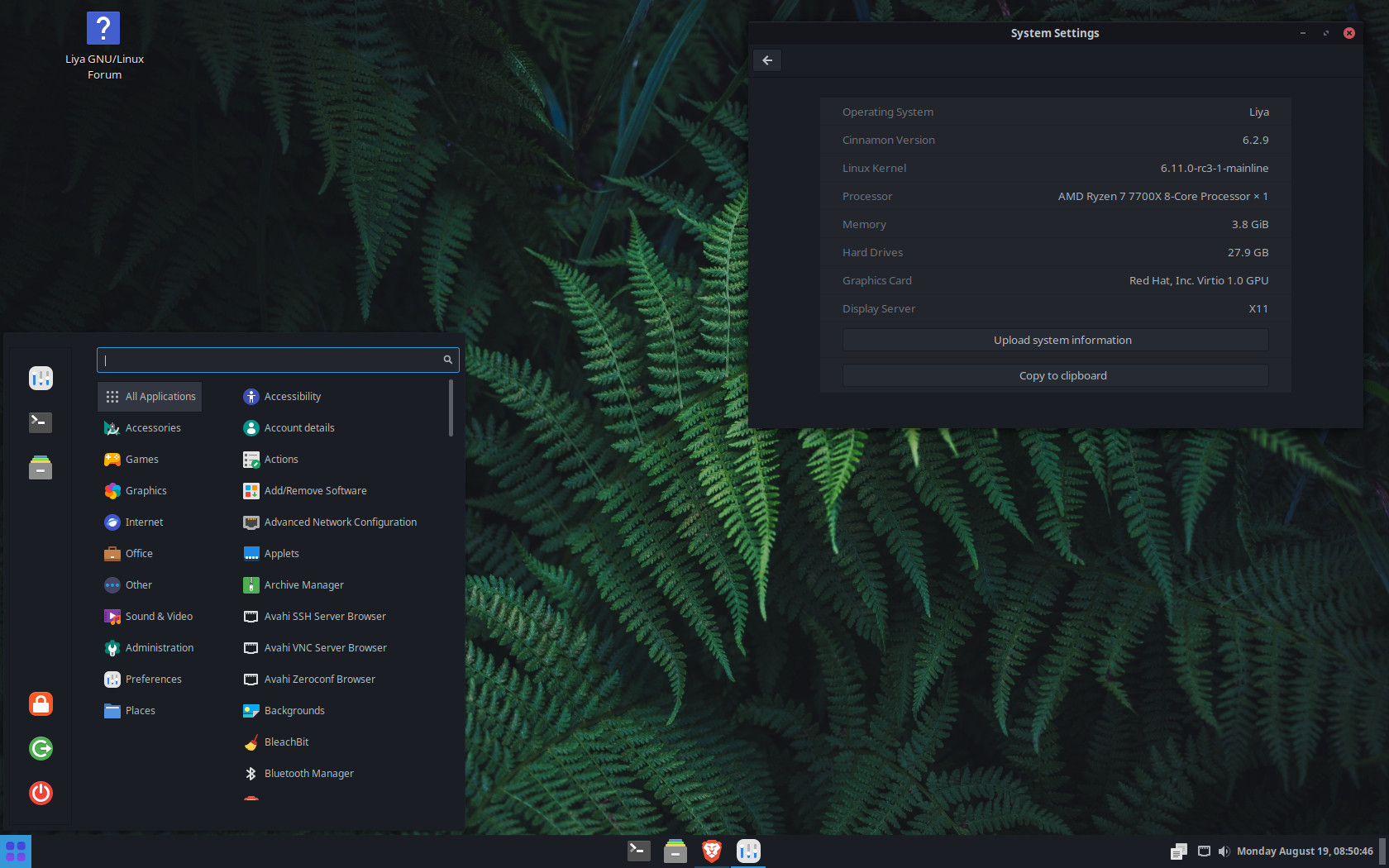Click the date and time clock applet
Viewport: 1389px width, 868px height.
pos(1305,851)
